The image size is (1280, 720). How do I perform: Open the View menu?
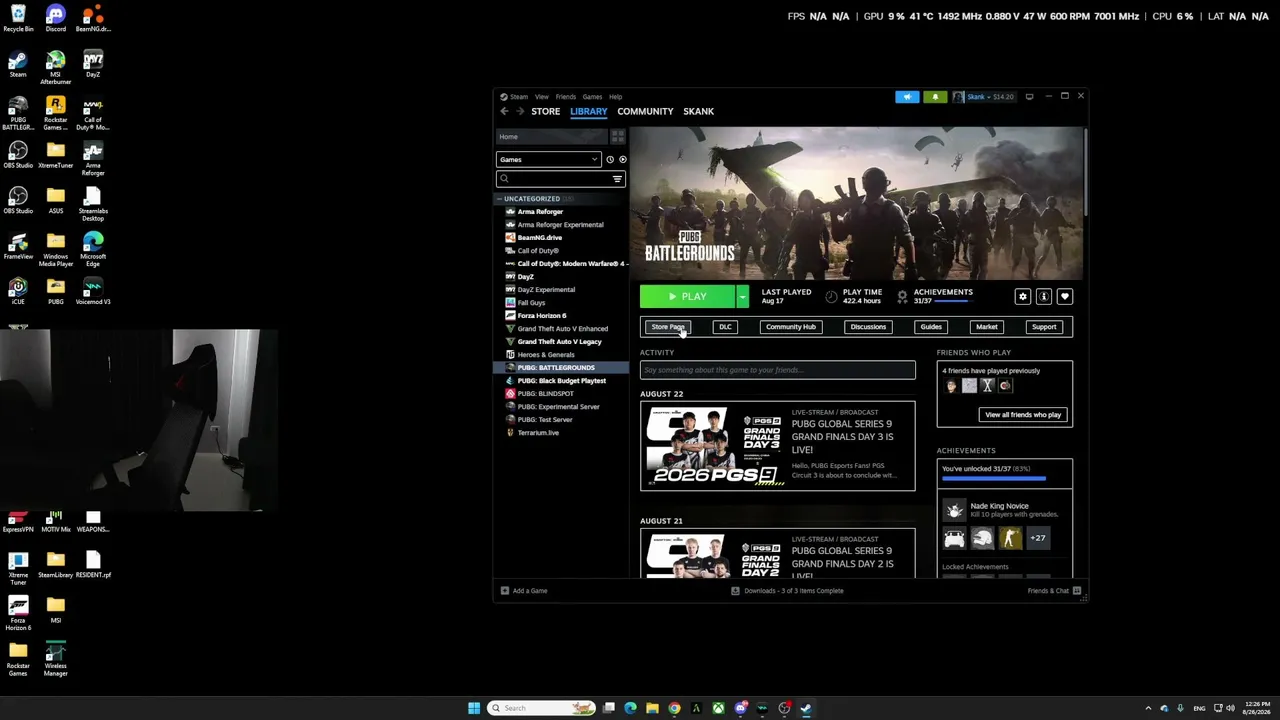click(x=541, y=97)
